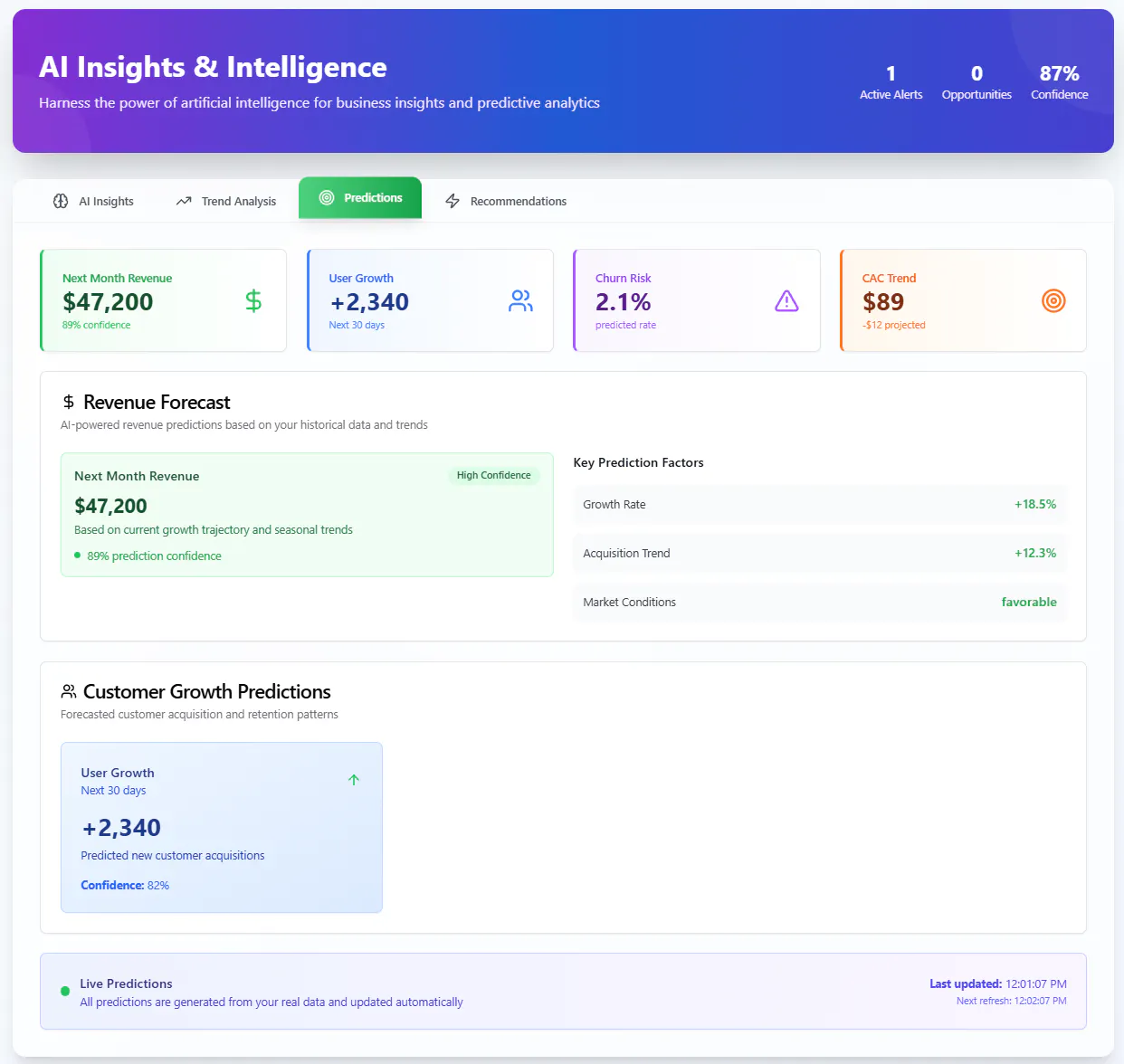This screenshot has width=1124, height=1064.
Task: Open the User Growth +2,340 summary card
Action: point(430,300)
